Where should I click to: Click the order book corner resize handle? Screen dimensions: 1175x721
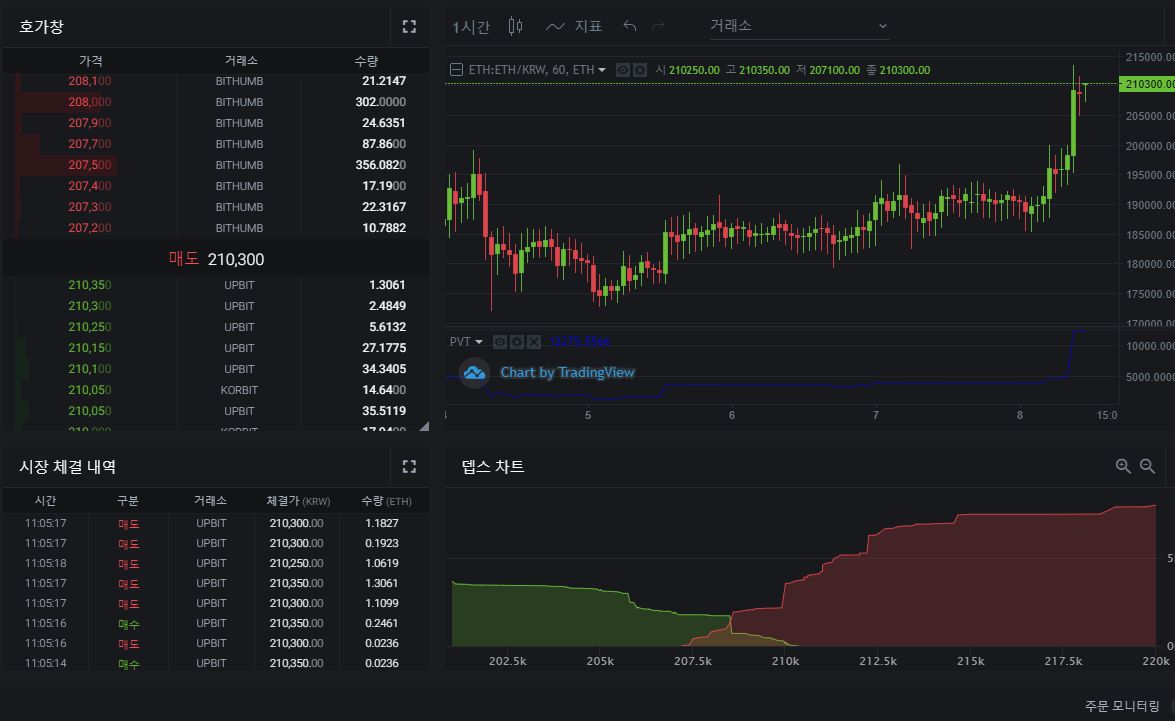[424, 426]
